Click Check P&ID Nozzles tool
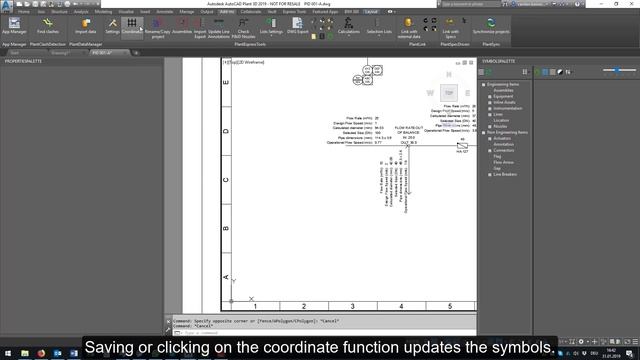 click(x=243, y=28)
